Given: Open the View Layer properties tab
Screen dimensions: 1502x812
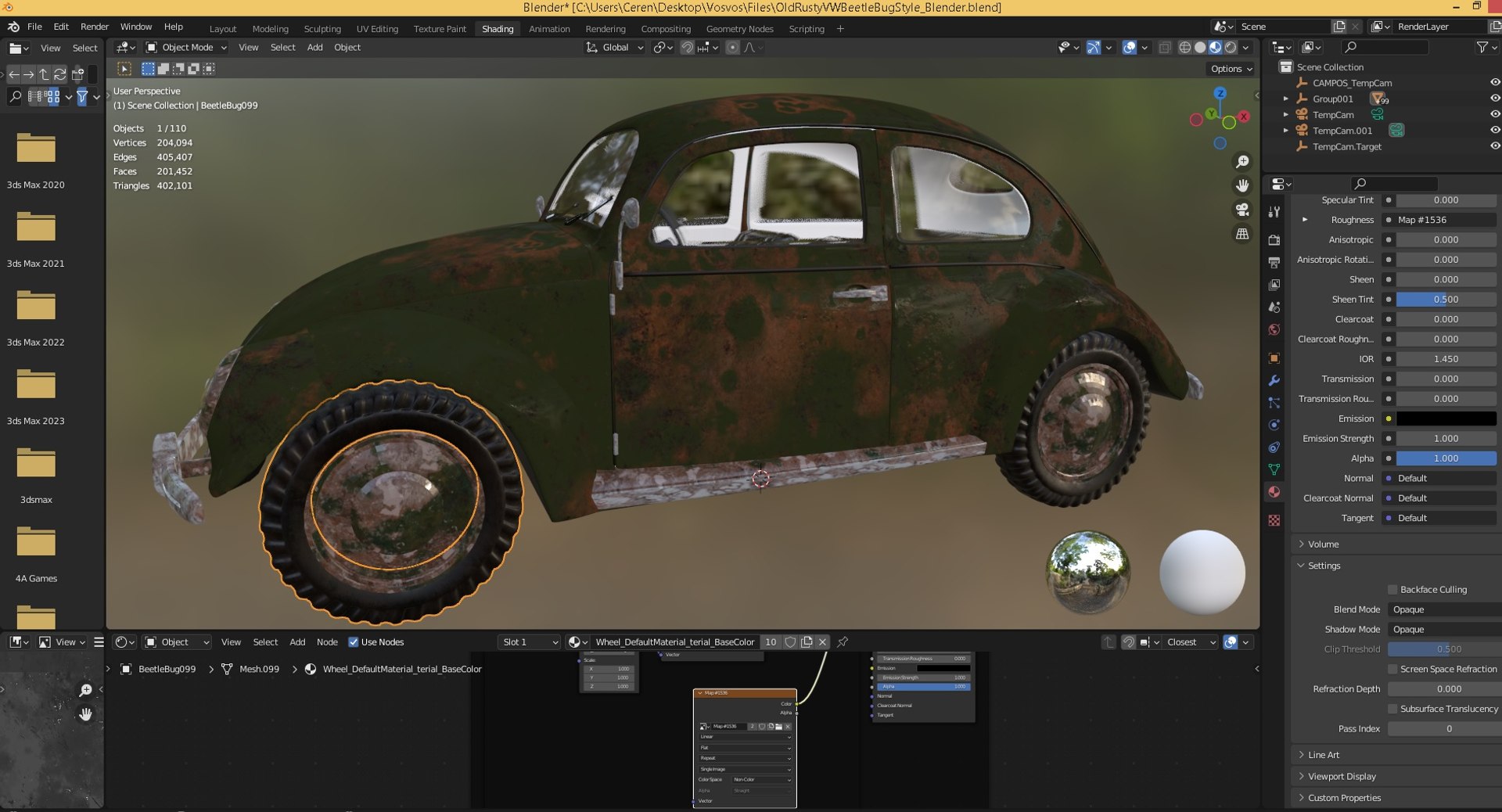Looking at the screenshot, I should [x=1274, y=285].
